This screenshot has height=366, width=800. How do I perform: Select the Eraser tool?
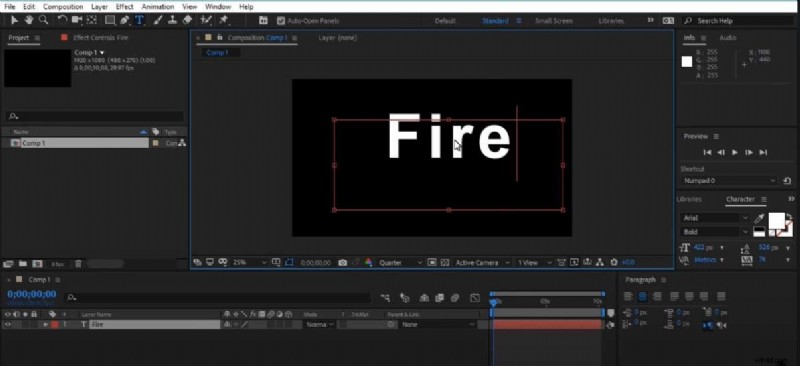(187, 20)
